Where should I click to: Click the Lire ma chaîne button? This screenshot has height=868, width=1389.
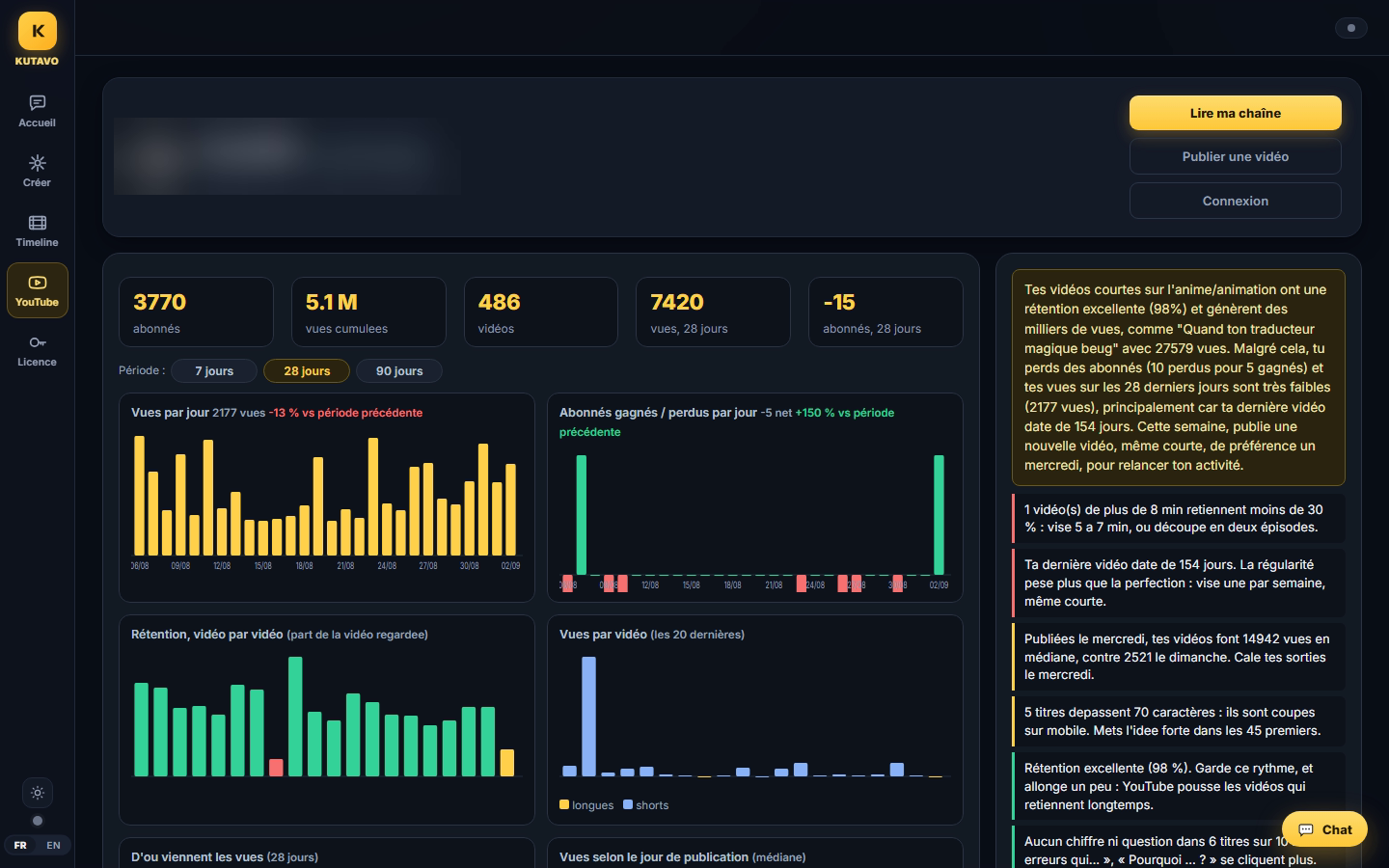pyautogui.click(x=1236, y=113)
